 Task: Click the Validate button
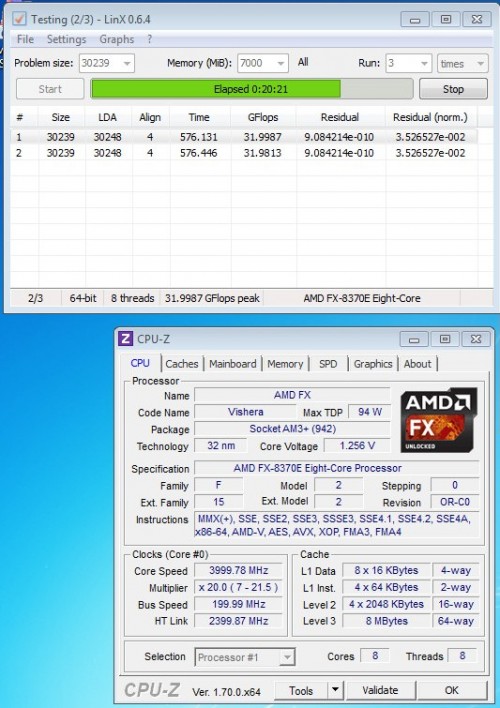coord(380,690)
